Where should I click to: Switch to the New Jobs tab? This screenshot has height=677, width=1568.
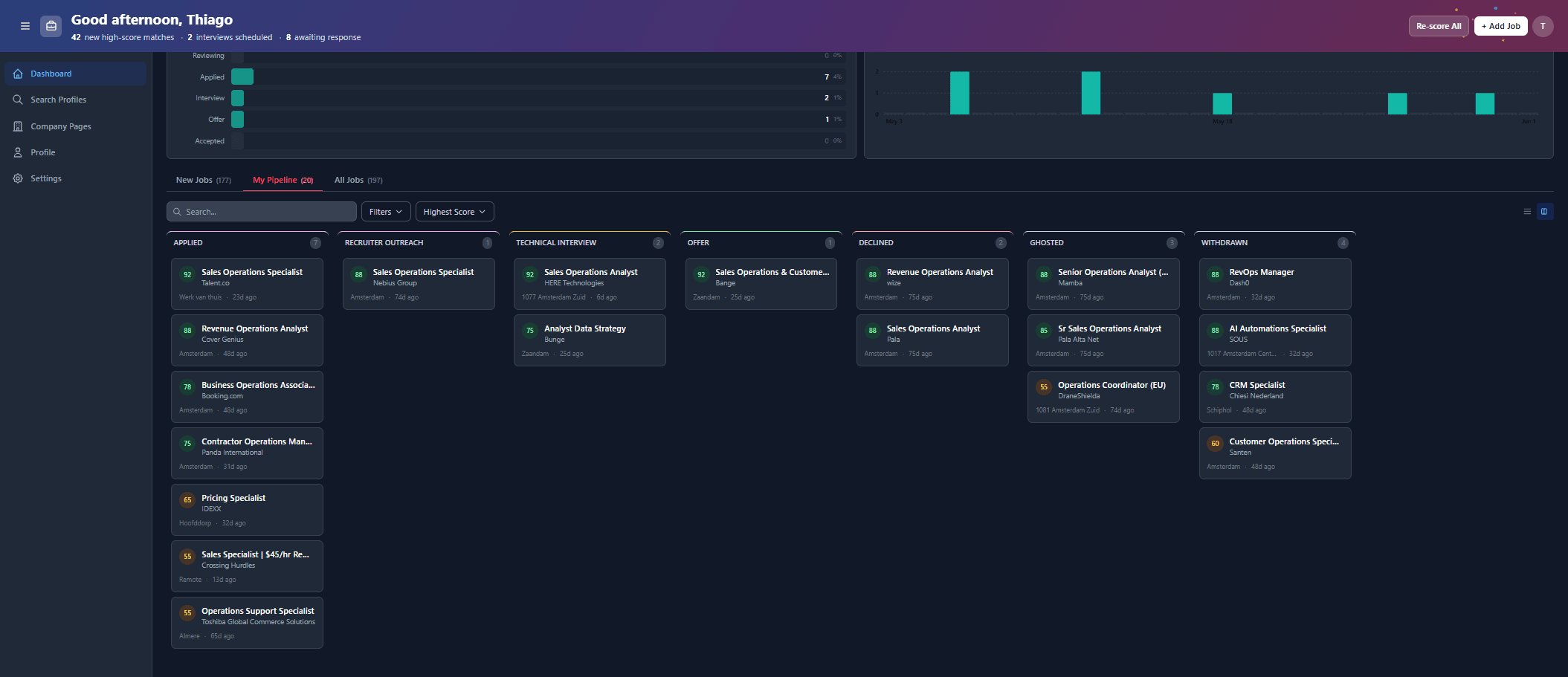click(x=203, y=180)
